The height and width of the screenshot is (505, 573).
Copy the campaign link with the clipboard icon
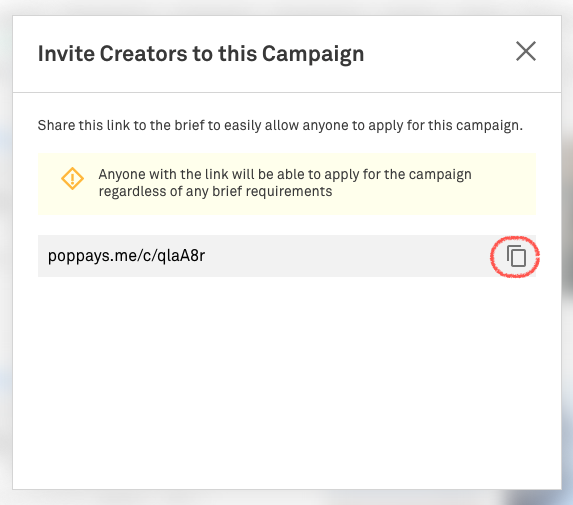tap(516, 256)
